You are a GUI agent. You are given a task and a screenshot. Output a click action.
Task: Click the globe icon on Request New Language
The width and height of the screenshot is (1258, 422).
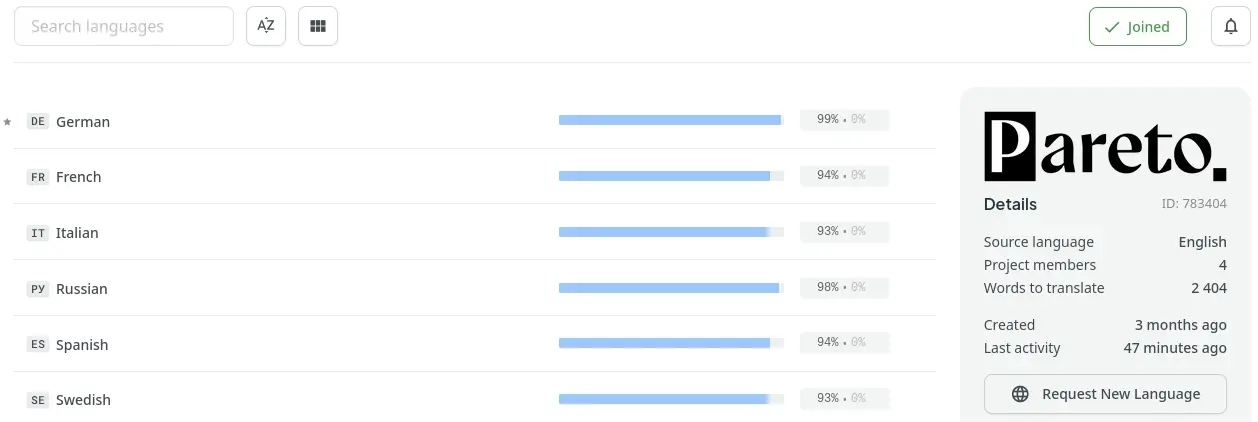[1020, 394]
